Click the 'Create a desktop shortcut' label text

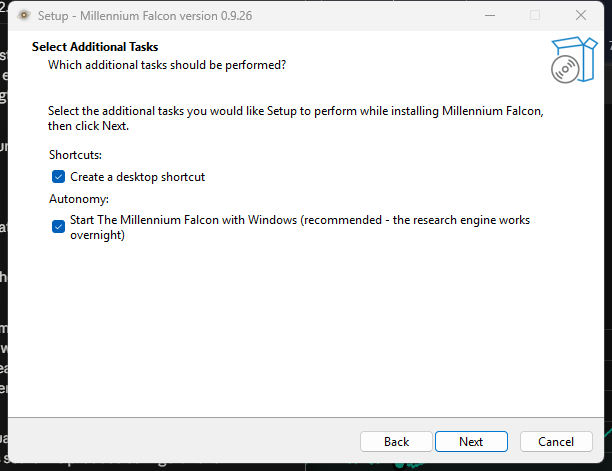point(137,177)
